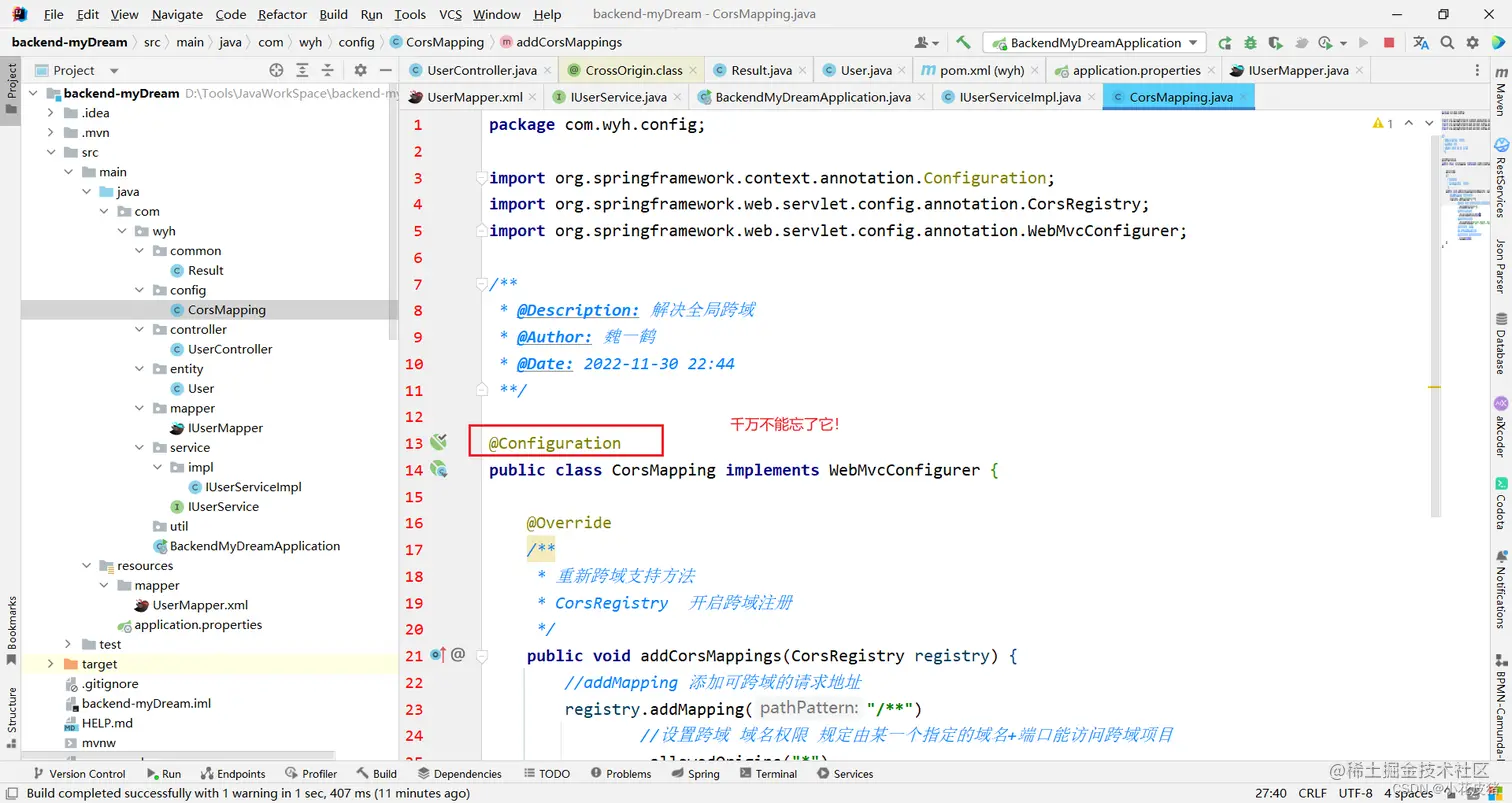Open the Translate icon in toolbar

(x=1421, y=43)
